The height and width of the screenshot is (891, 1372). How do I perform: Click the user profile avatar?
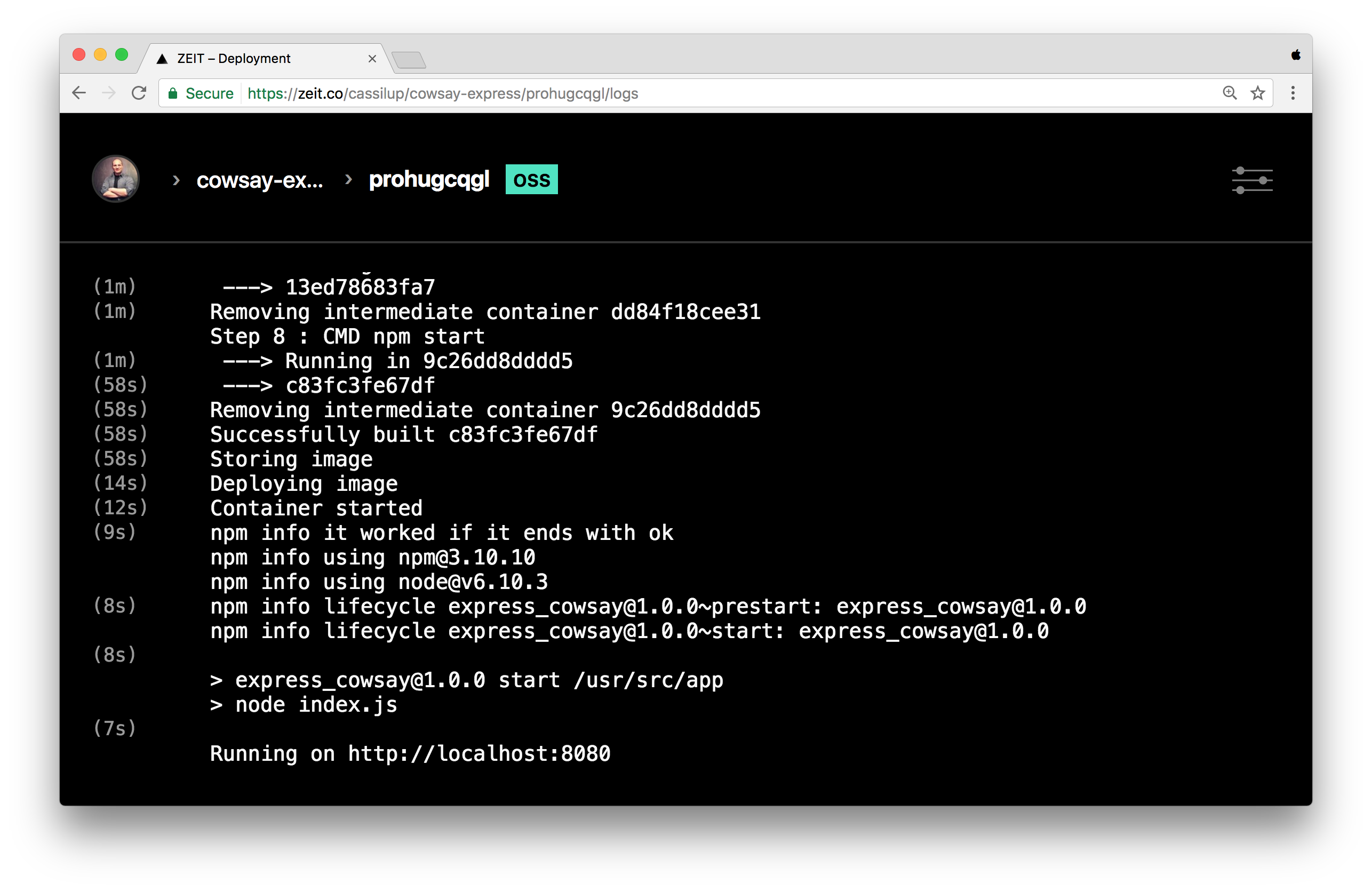click(116, 179)
